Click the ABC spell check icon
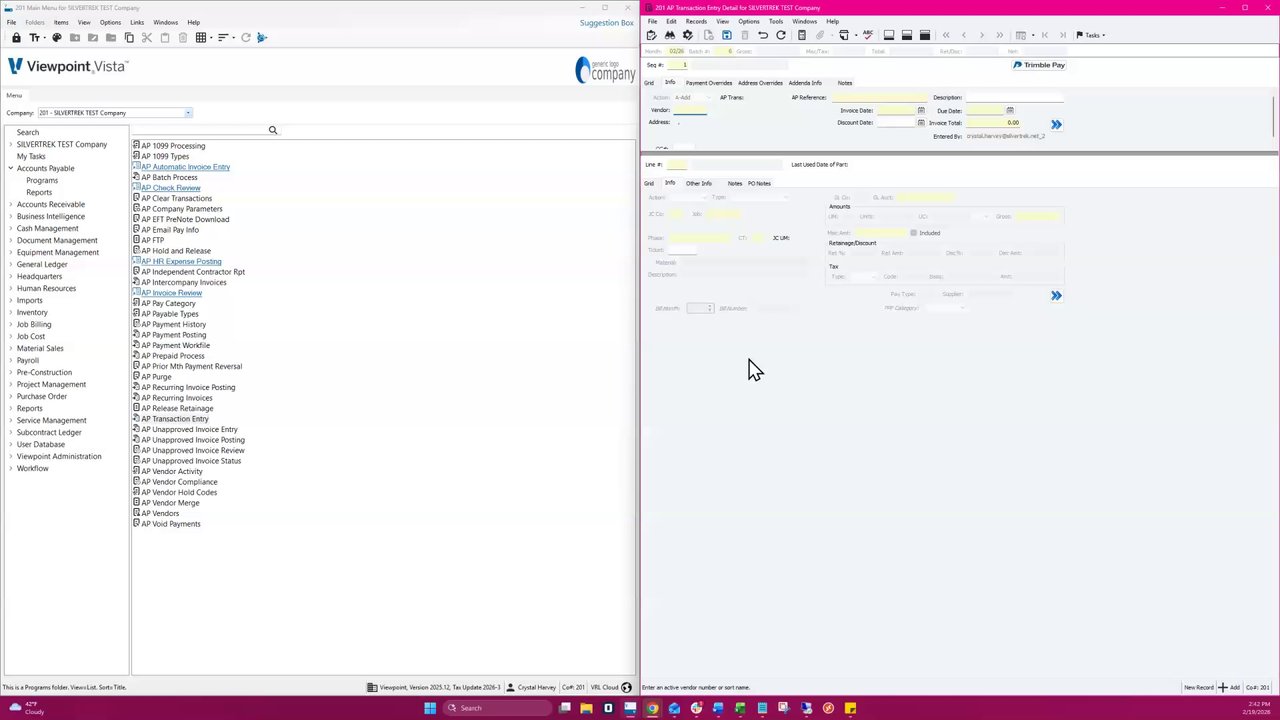The image size is (1280, 720). click(868, 35)
